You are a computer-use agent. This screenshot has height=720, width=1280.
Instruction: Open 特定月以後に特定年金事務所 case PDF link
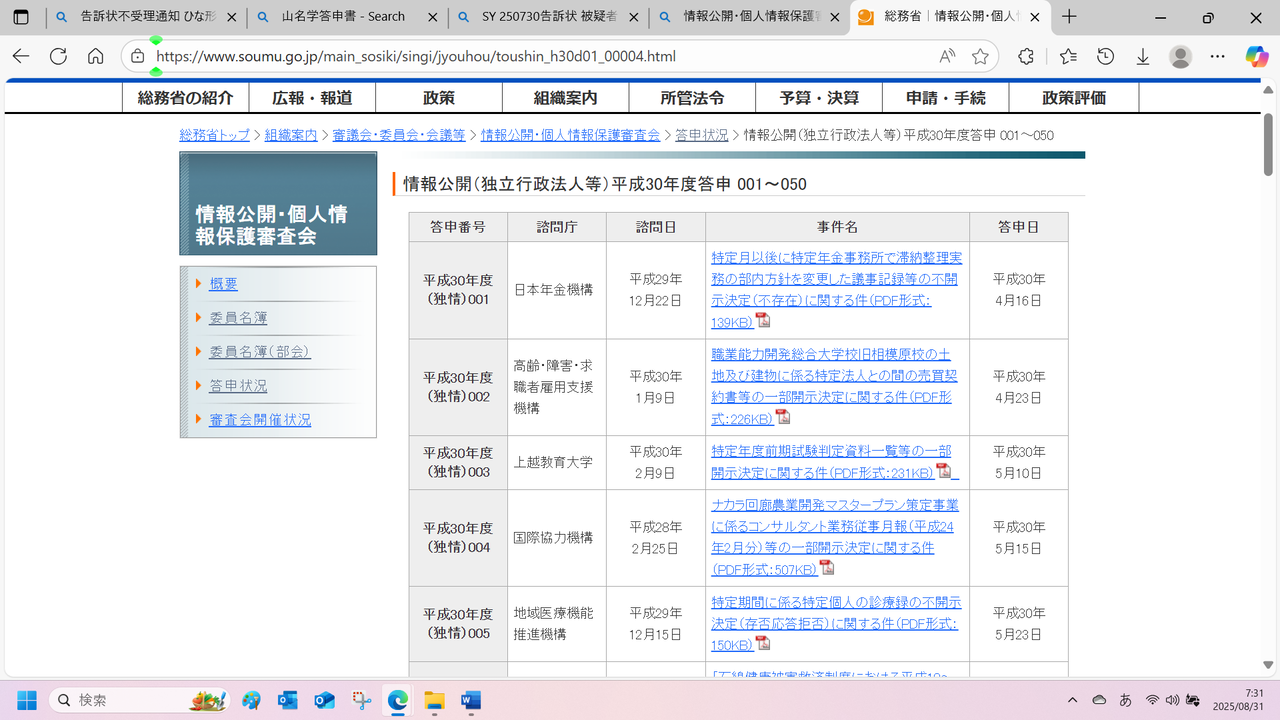[836, 290]
